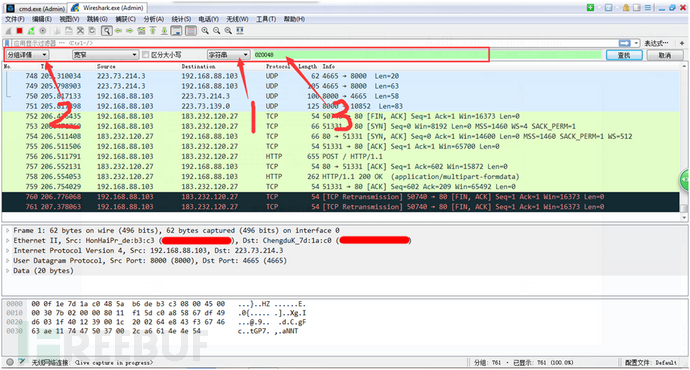Open the 分析(A) menu
The height and width of the screenshot is (370, 690).
154,19
